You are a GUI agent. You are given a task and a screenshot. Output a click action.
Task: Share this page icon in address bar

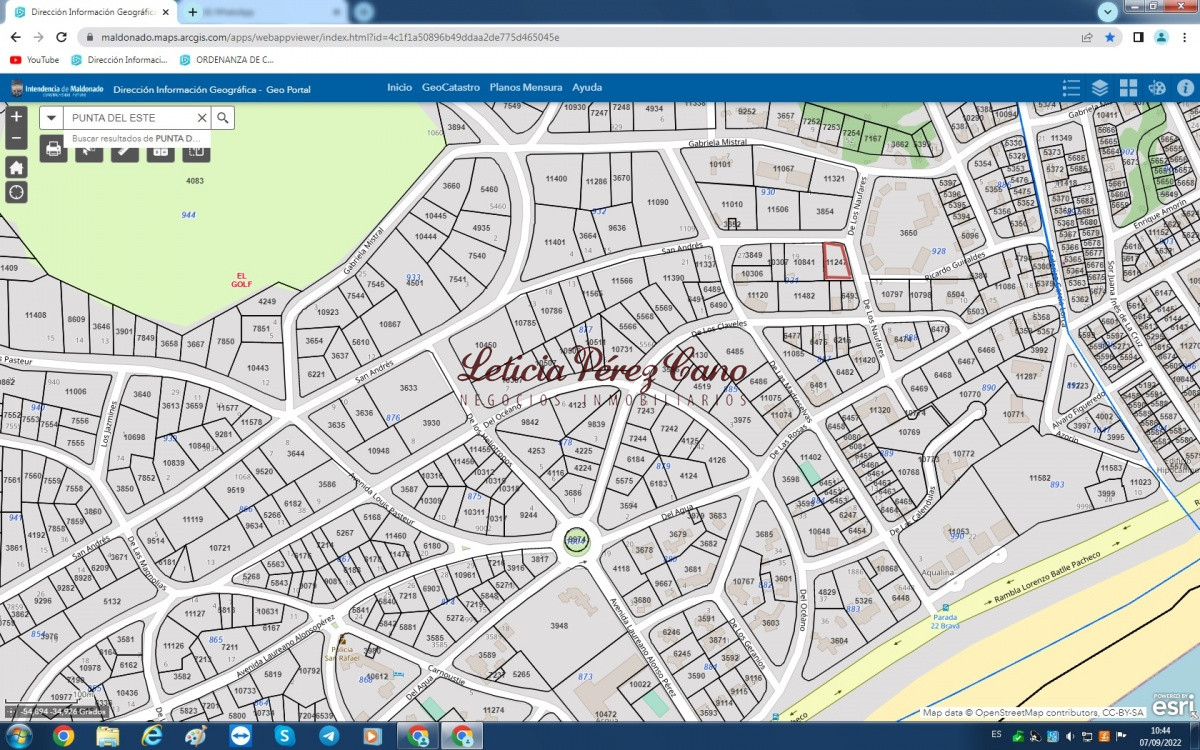point(1087,37)
